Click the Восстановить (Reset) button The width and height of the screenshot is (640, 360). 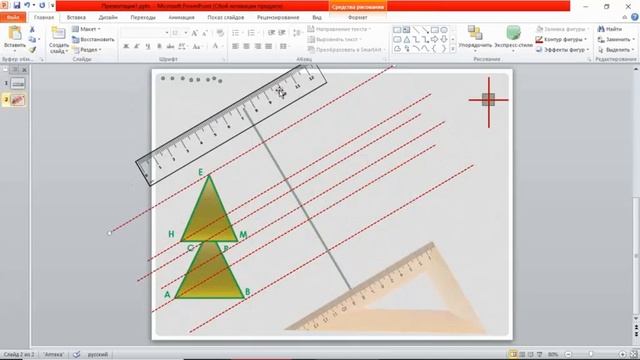(x=93, y=39)
